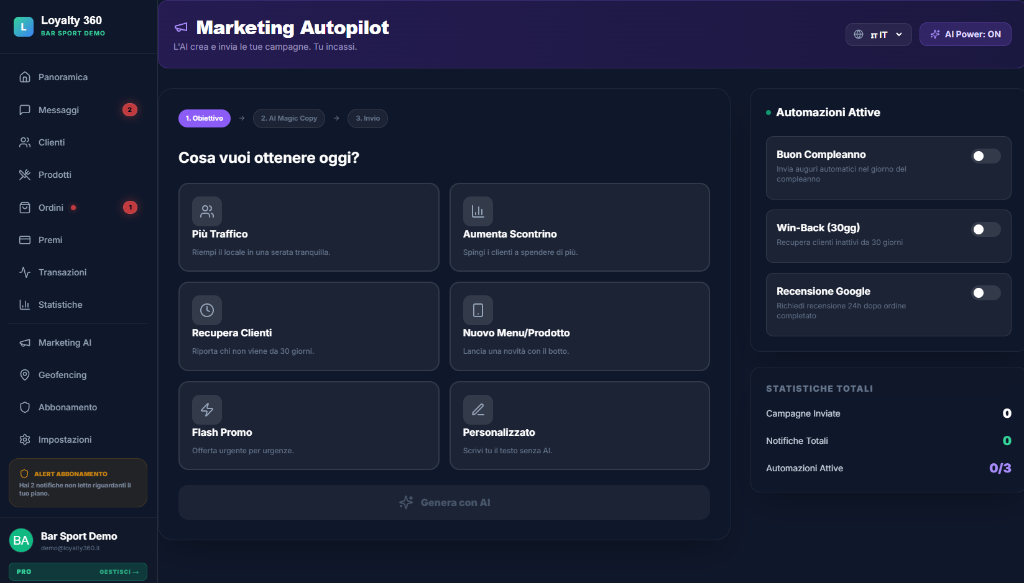Open the IT language dropdown

878,33
